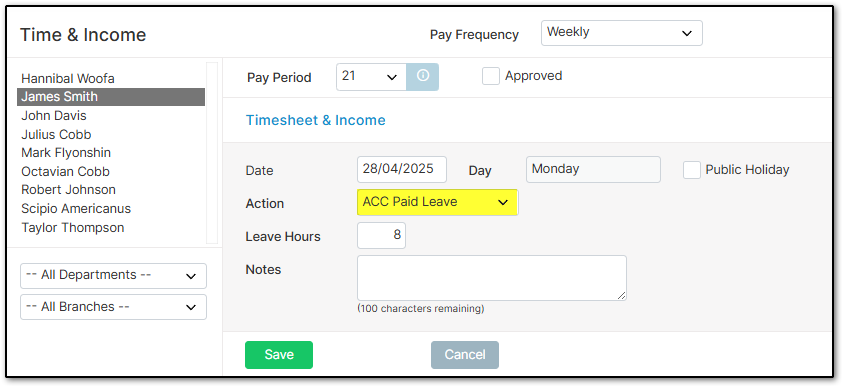The width and height of the screenshot is (843, 387).
Task: Click the Date field showing 28/04/2025
Action: [402, 169]
